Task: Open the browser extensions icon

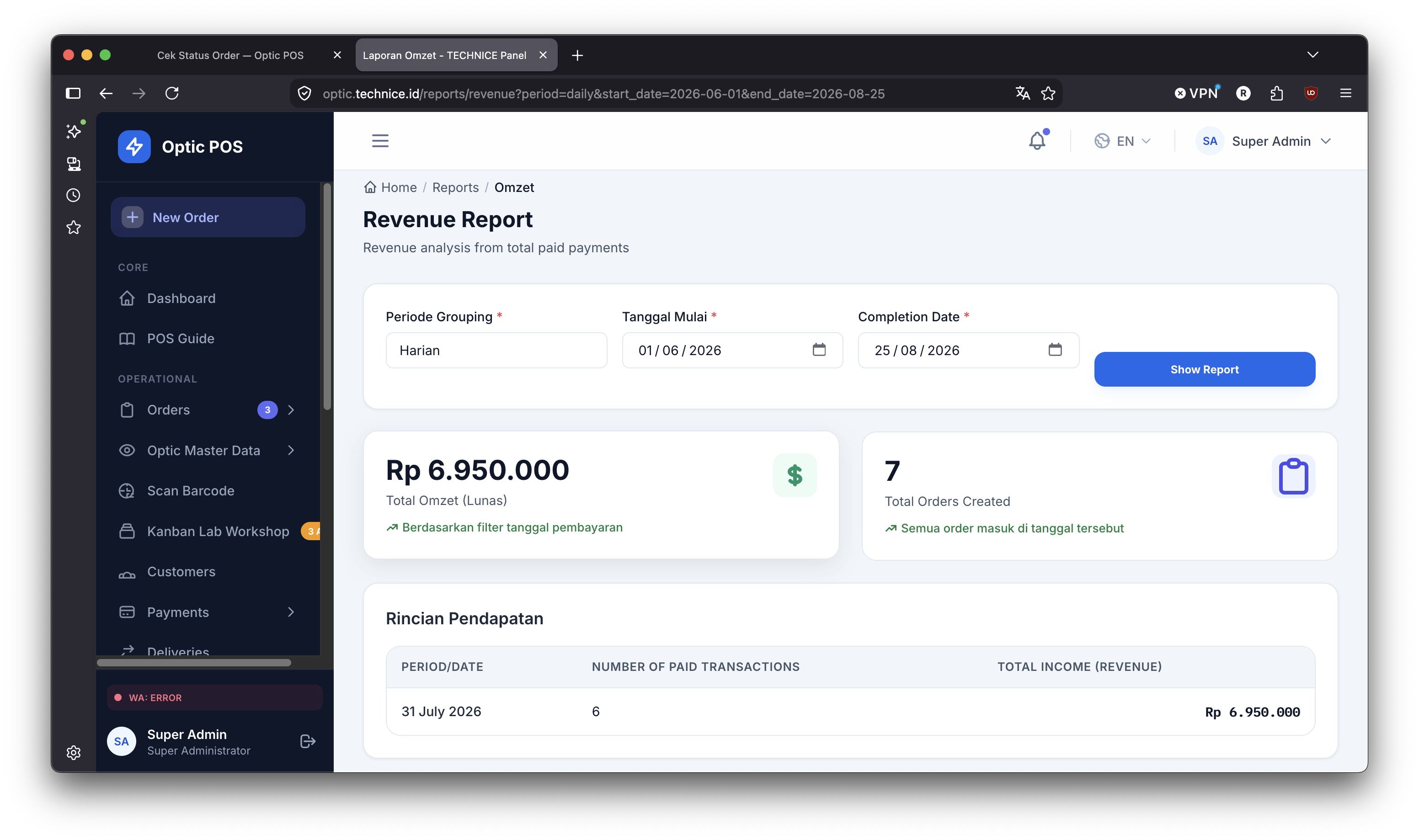Action: [x=1276, y=93]
